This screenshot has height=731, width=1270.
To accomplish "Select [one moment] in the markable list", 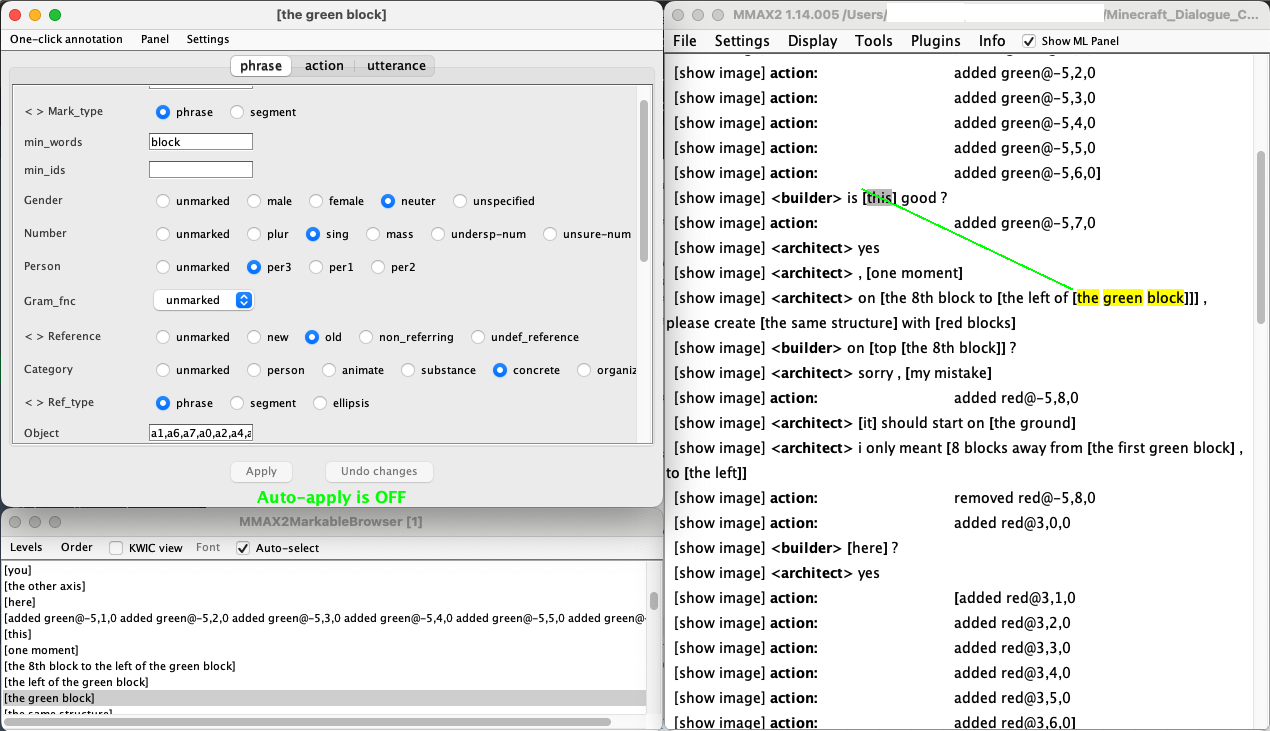I will (x=41, y=650).
